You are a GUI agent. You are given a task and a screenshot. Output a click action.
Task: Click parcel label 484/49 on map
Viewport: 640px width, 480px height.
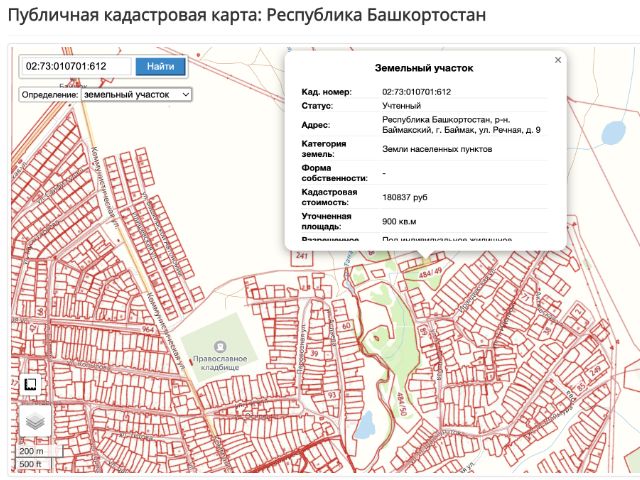pos(430,272)
